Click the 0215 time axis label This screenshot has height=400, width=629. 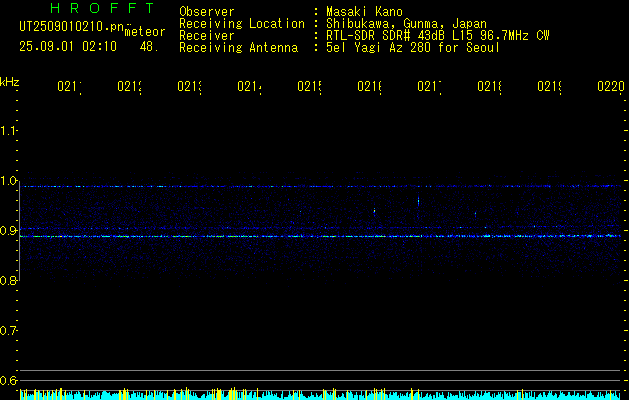pyautogui.click(x=310, y=86)
